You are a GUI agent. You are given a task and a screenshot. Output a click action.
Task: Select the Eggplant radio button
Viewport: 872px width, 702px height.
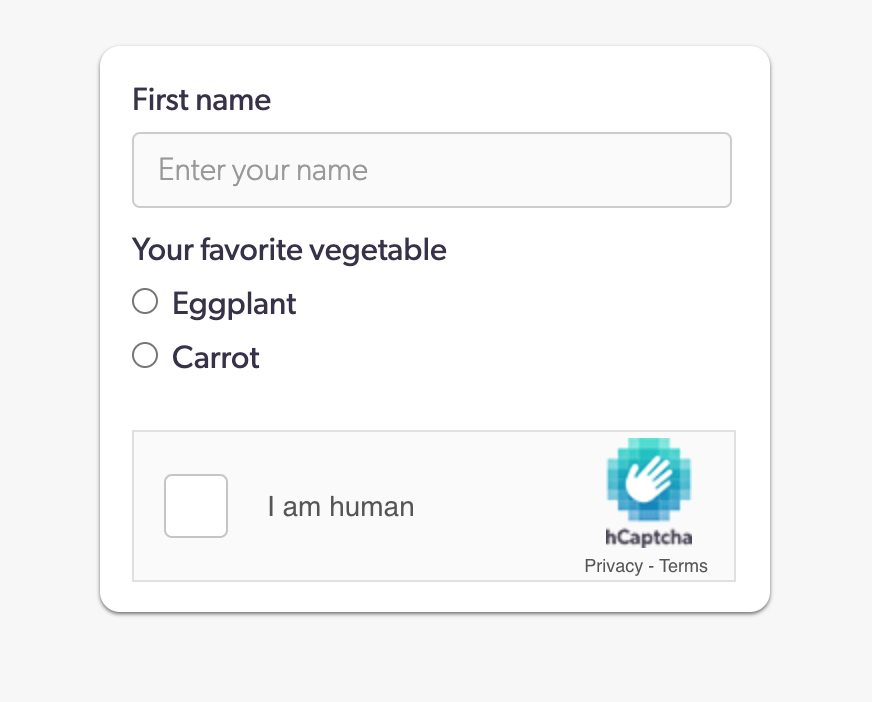tap(145, 301)
